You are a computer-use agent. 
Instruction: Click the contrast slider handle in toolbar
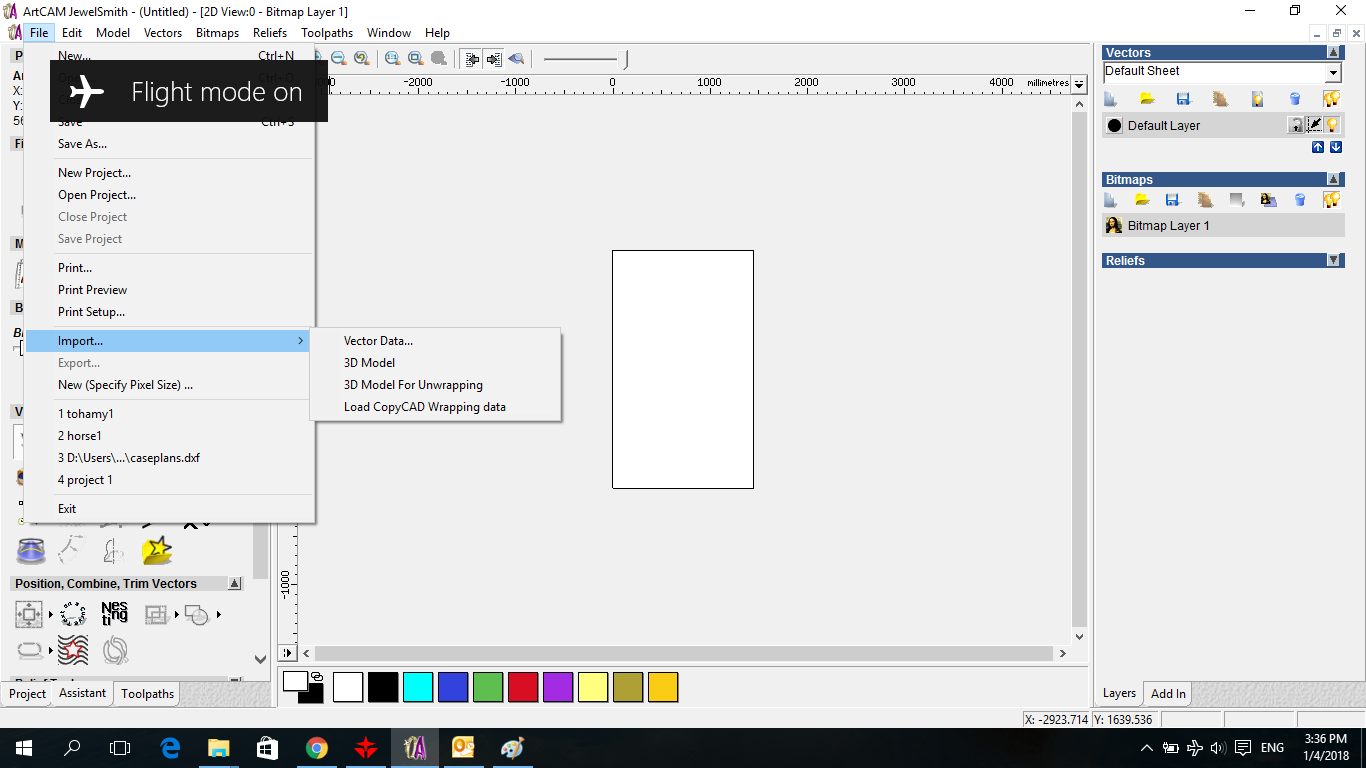click(x=625, y=59)
